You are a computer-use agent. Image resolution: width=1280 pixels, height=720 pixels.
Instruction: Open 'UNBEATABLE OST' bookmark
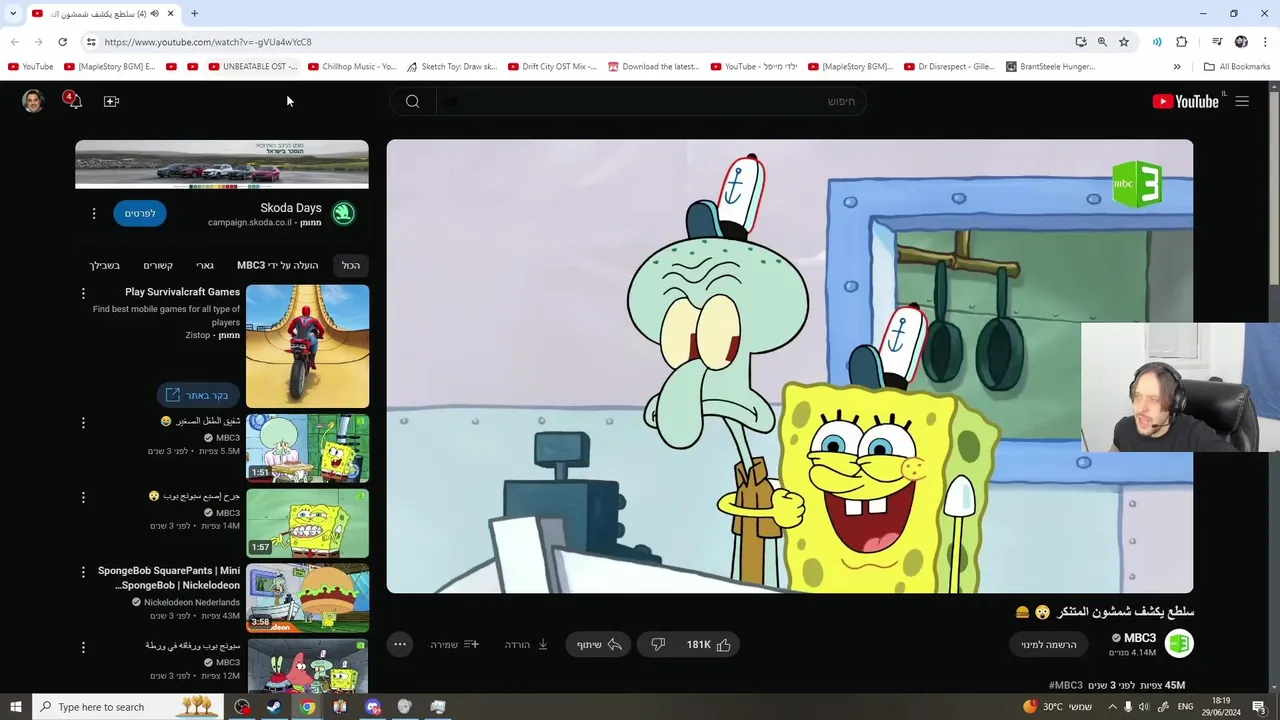(253, 67)
